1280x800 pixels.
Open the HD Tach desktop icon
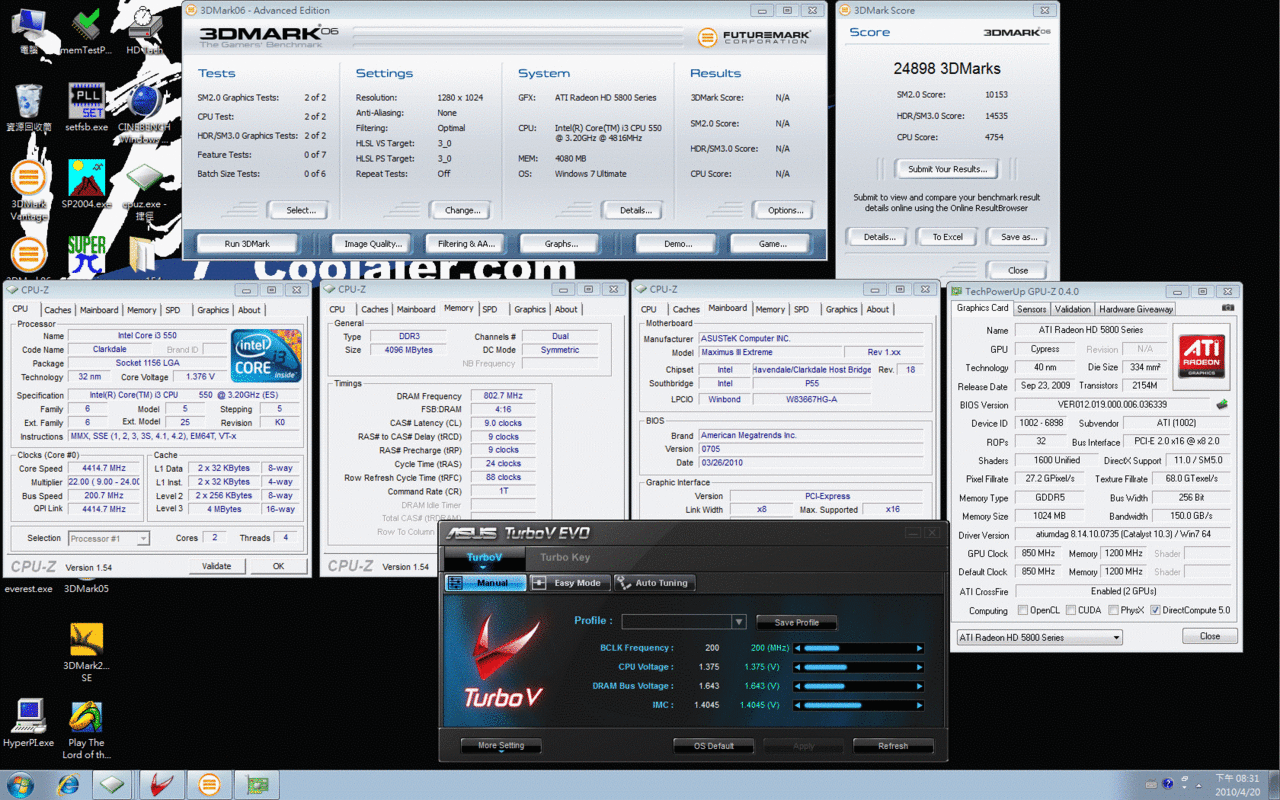[145, 30]
